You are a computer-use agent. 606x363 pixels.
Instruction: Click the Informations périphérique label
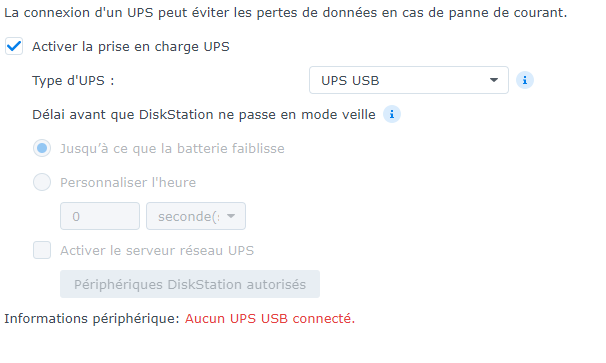(x=92, y=319)
